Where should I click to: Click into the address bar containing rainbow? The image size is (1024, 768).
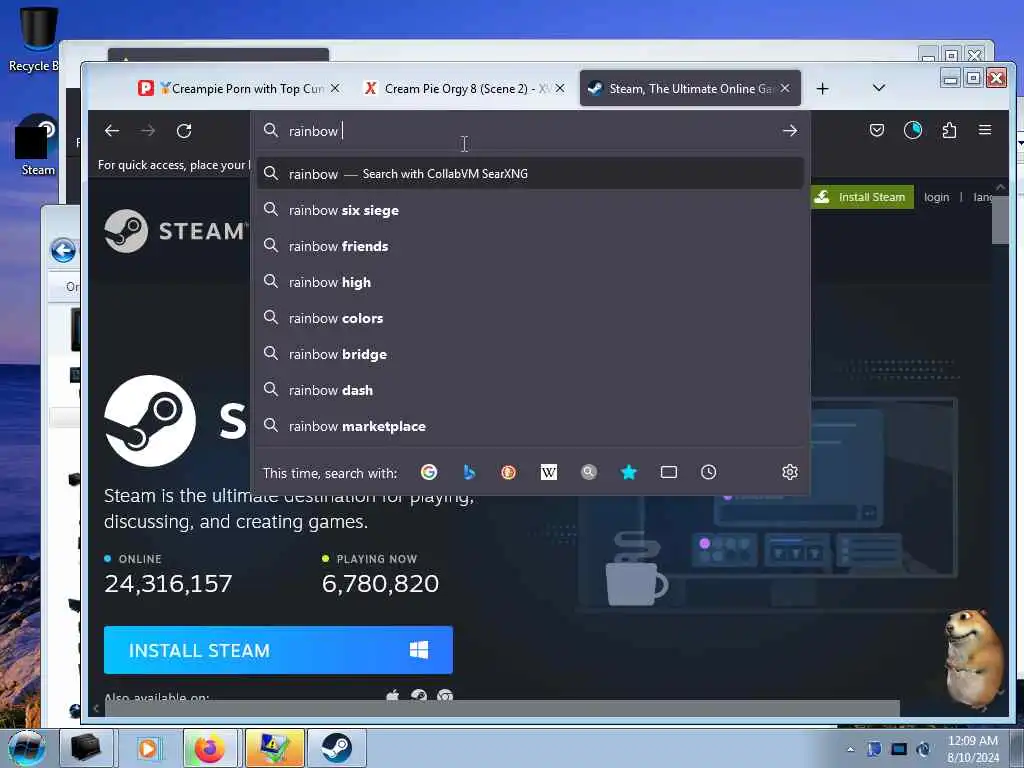[x=529, y=131]
